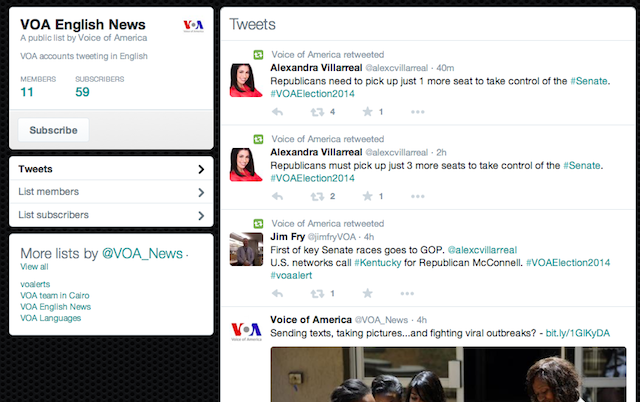
Task: Click View all lists link
Action: point(34,267)
